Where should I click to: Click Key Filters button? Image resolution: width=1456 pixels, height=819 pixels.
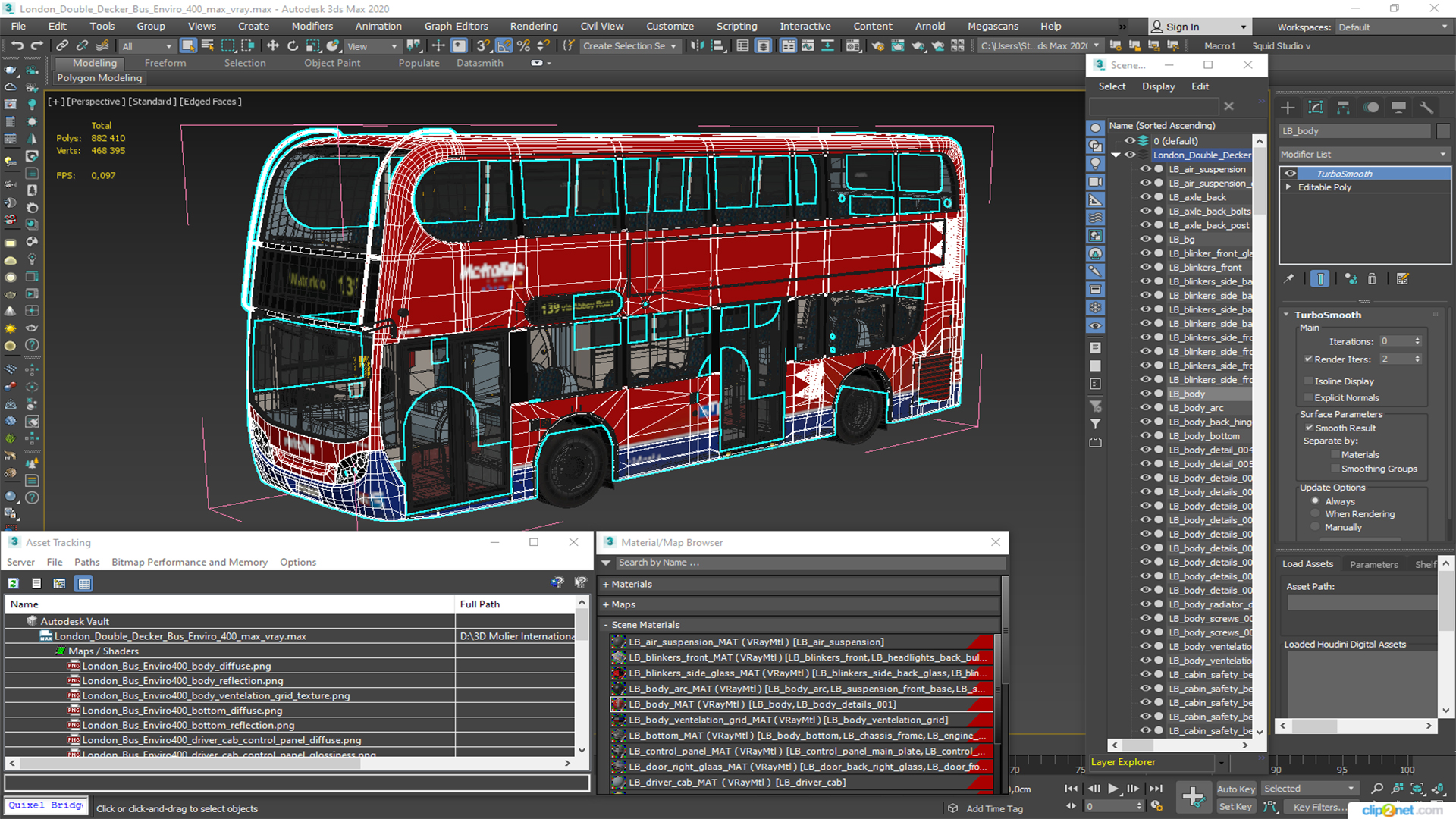pyautogui.click(x=1319, y=807)
